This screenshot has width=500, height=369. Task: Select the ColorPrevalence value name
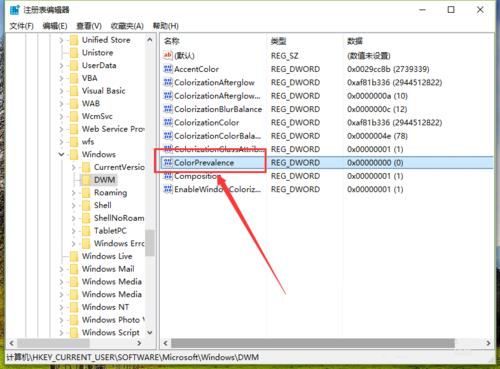click(204, 163)
